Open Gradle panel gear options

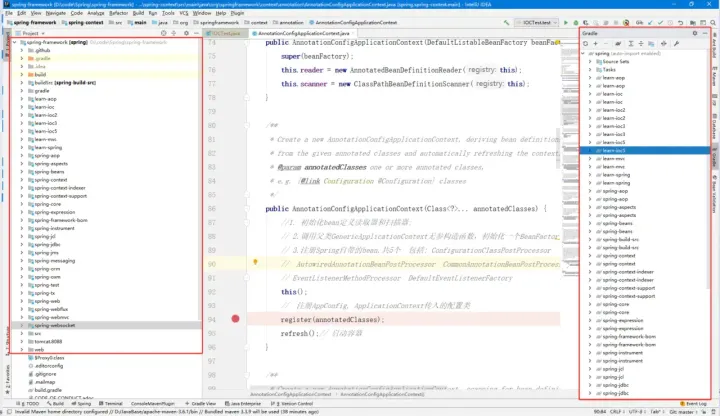[x=695, y=33]
